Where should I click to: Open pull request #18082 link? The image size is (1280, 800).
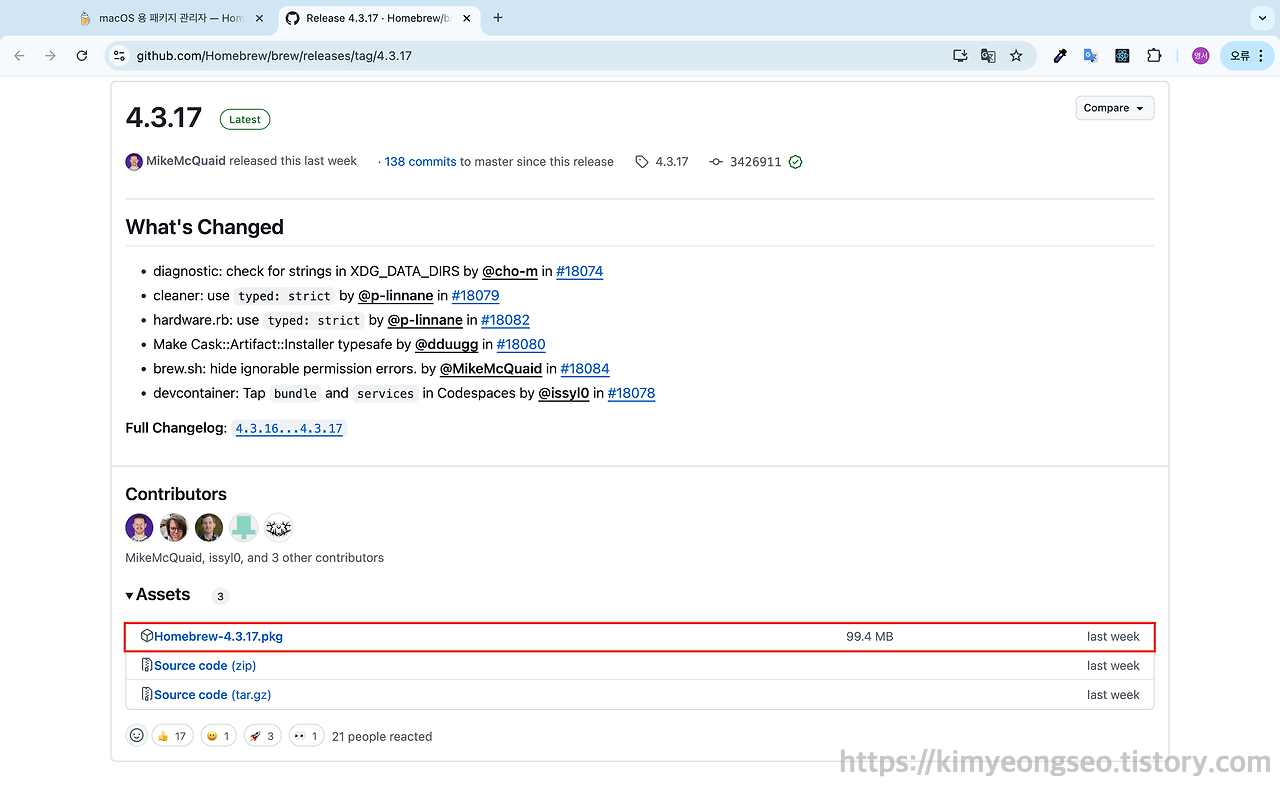click(x=505, y=320)
